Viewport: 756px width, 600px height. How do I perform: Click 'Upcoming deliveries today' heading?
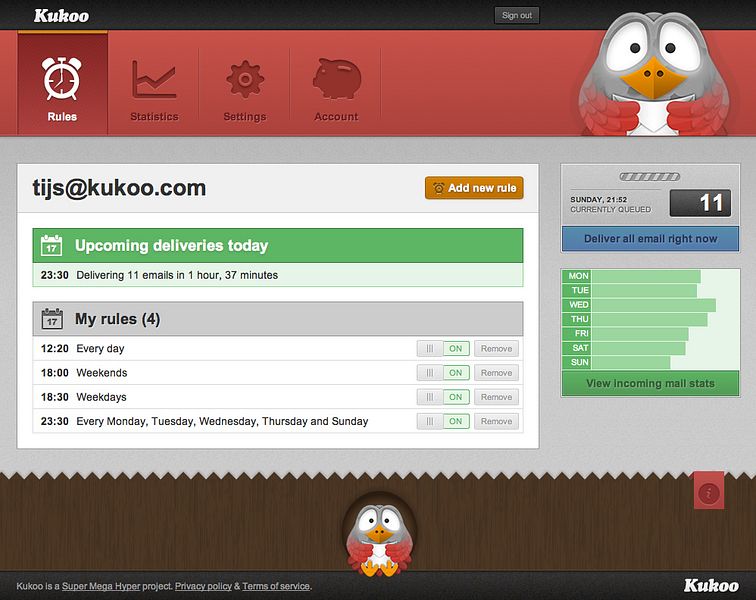click(x=171, y=245)
